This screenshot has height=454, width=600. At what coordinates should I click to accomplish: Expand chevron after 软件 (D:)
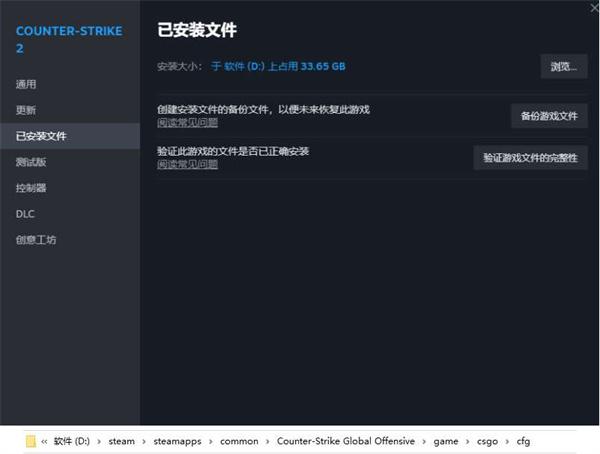tap(99, 442)
